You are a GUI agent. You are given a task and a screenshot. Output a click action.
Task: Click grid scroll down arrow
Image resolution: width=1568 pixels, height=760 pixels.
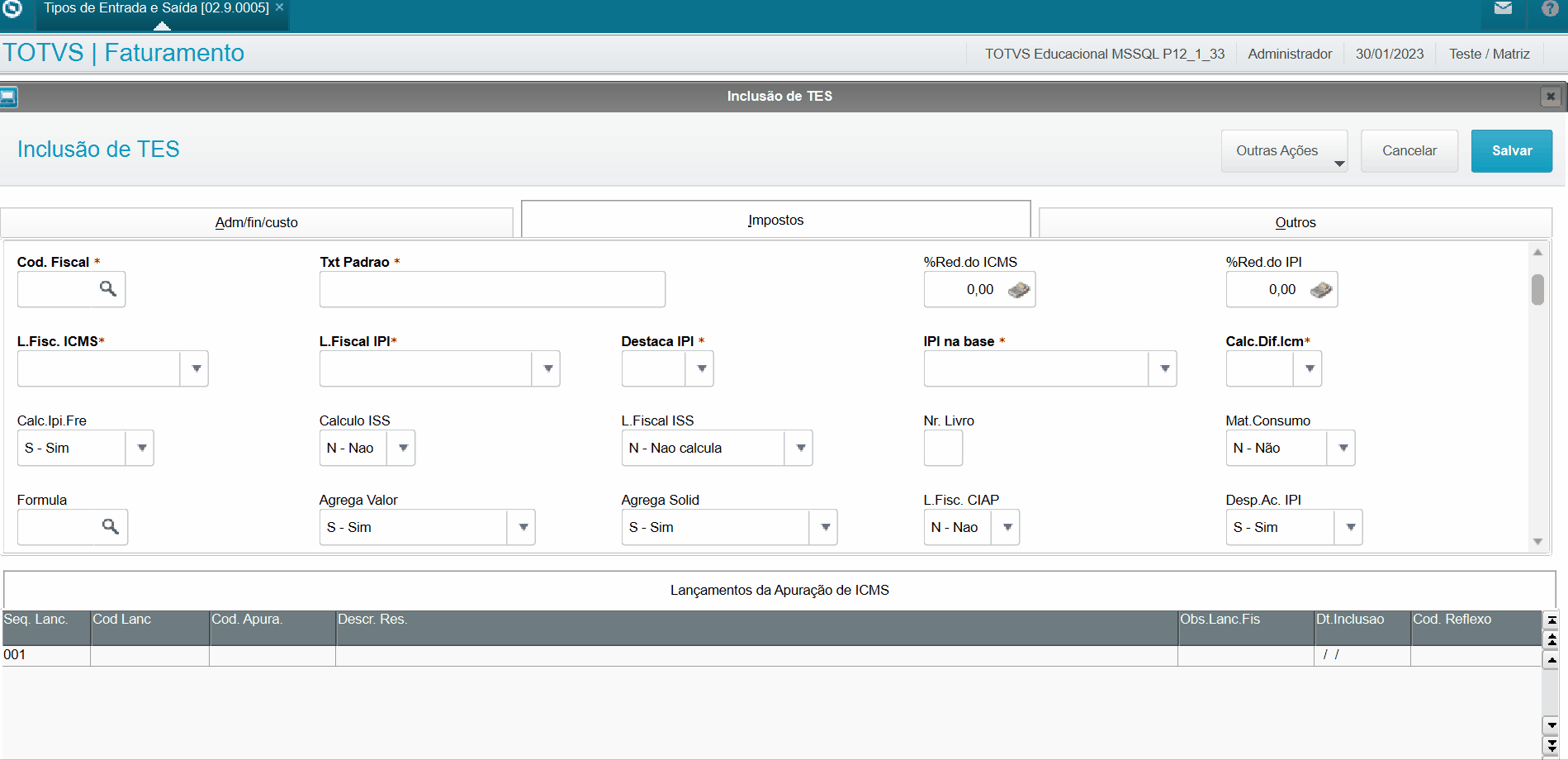tap(1551, 725)
